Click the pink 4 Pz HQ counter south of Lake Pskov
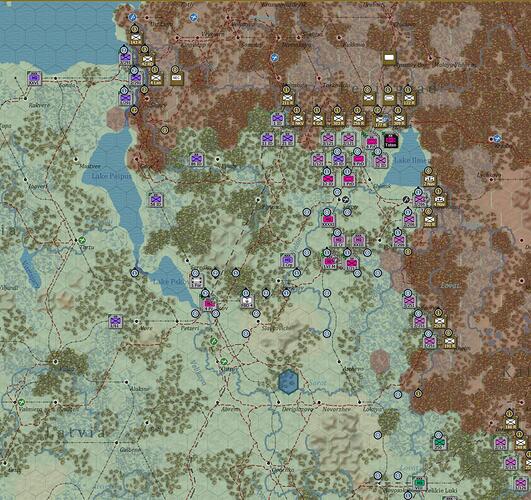This screenshot has height=500, width=531. 209,304
